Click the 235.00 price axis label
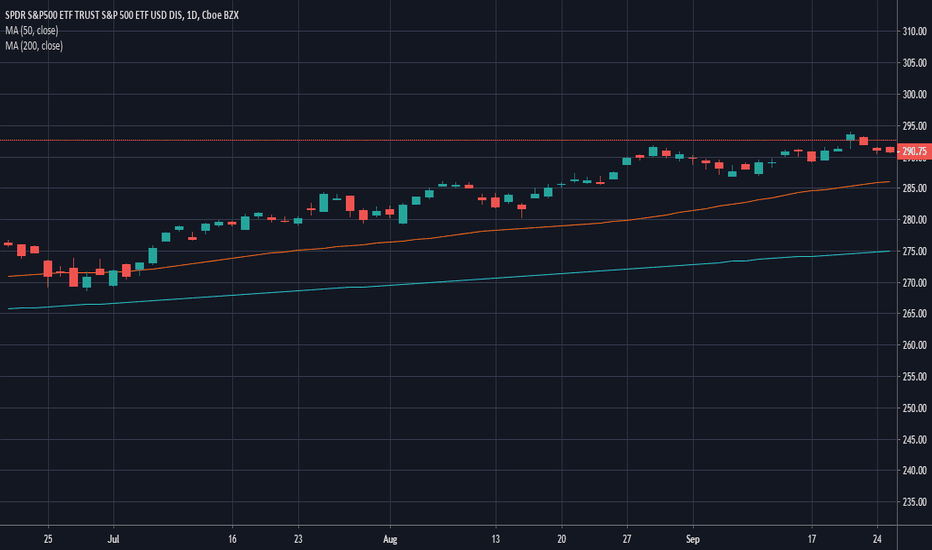This screenshot has height=550, width=932. [x=914, y=502]
